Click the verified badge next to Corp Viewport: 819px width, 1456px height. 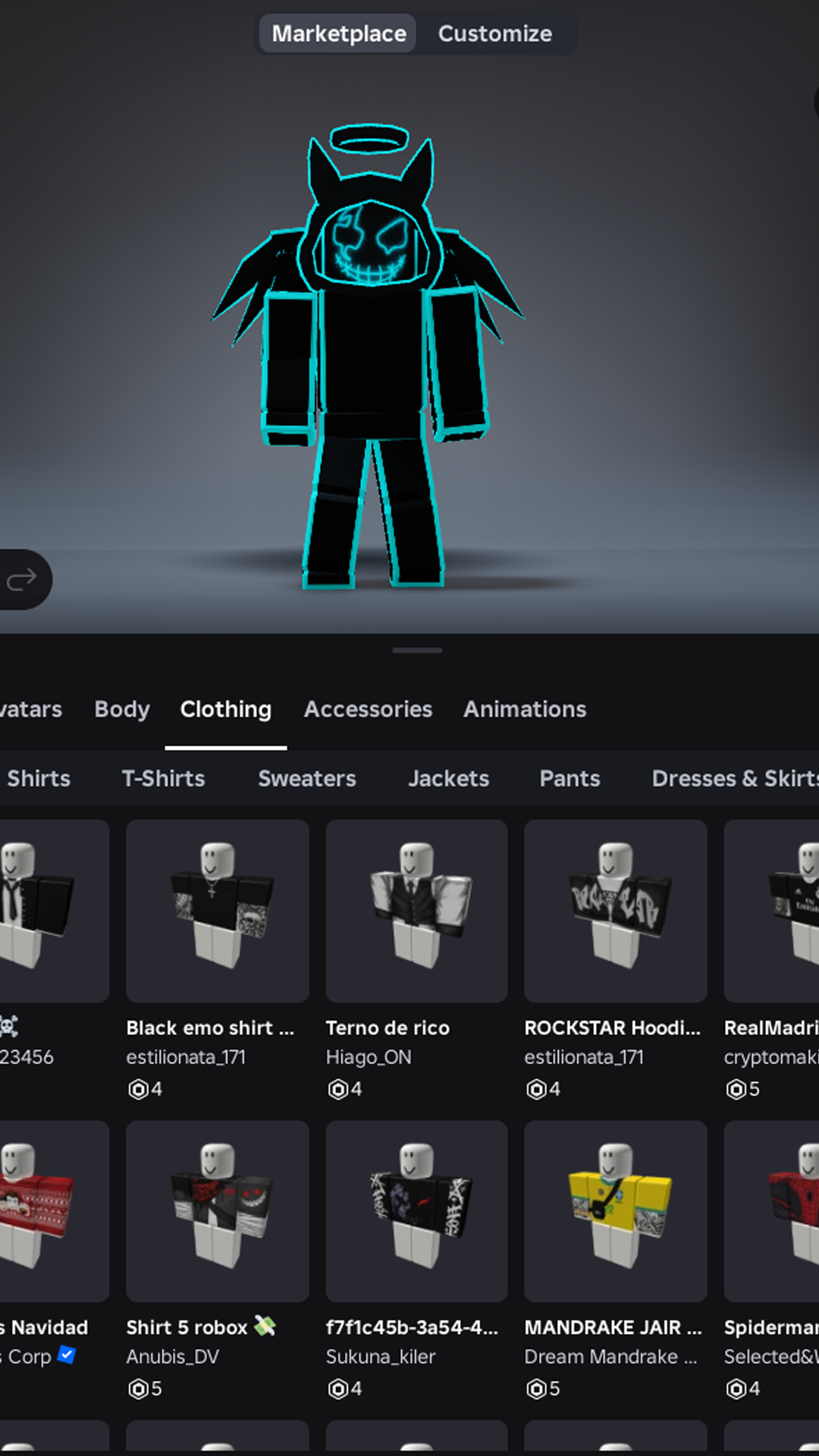tap(67, 1354)
